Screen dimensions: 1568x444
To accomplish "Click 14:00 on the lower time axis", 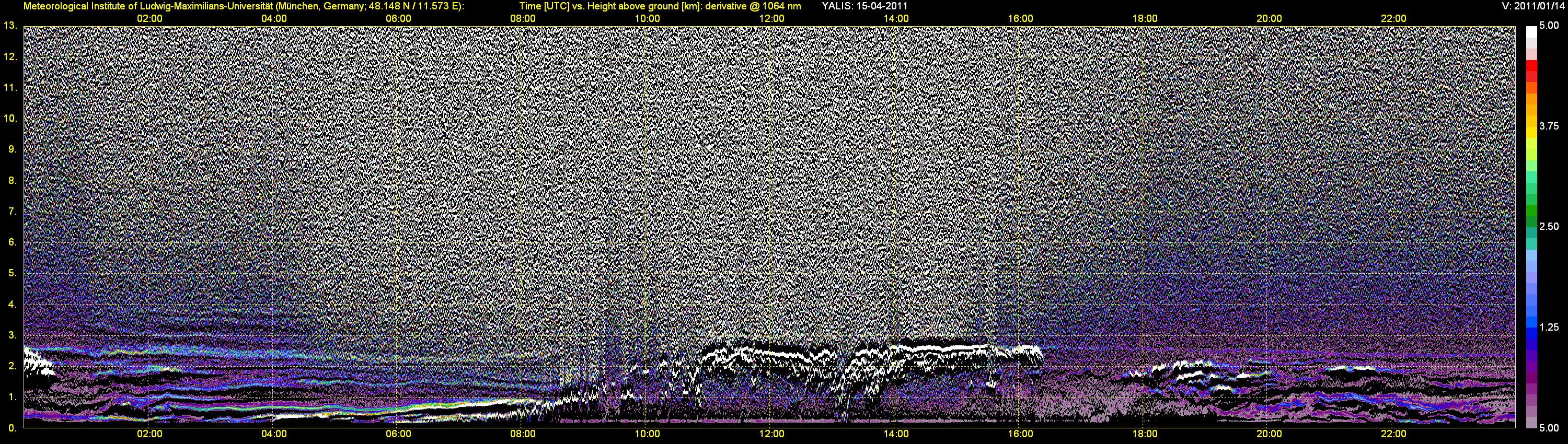I will [896, 434].
